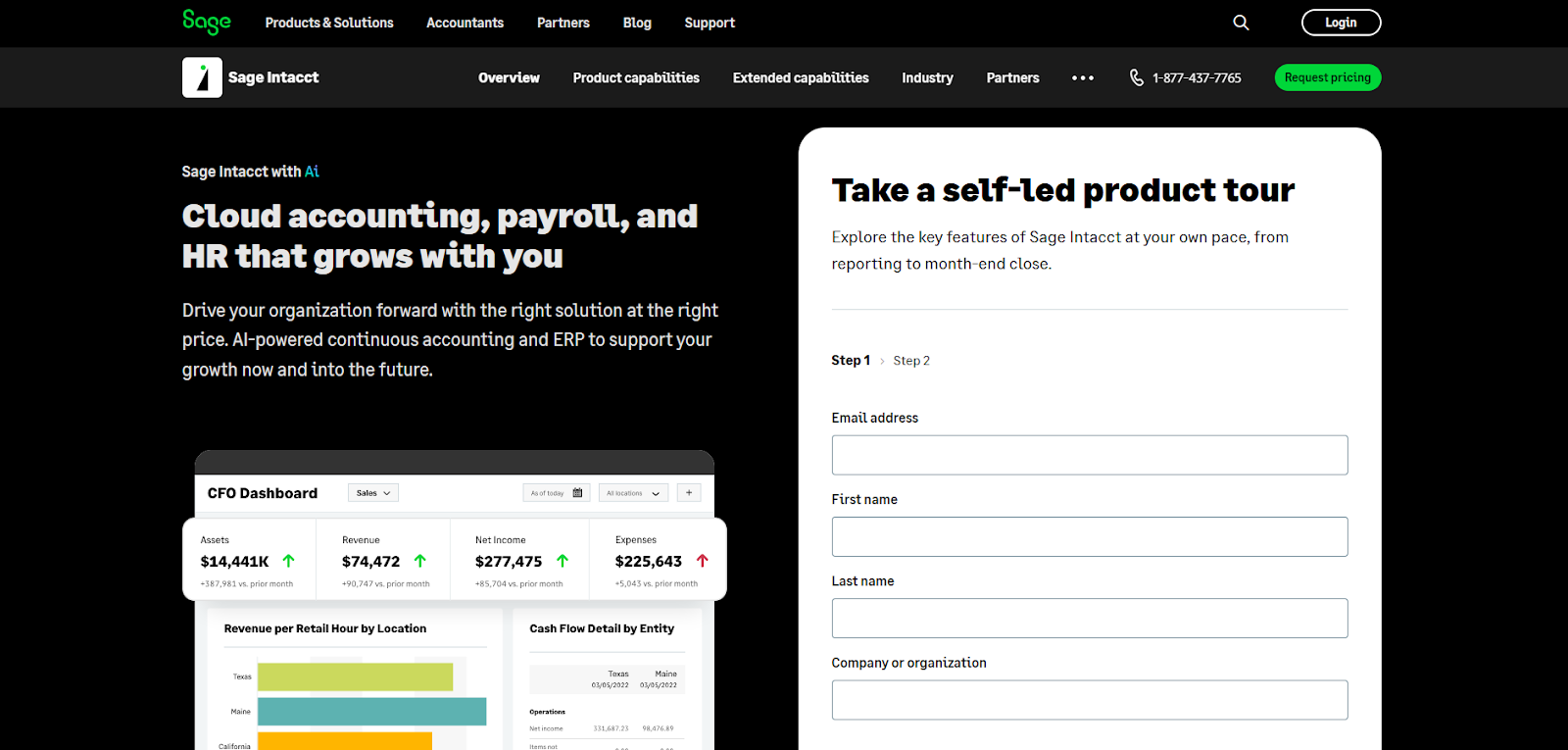The width and height of the screenshot is (1568, 750).
Task: Click the Revenue value $74,472
Action: [x=370, y=562]
